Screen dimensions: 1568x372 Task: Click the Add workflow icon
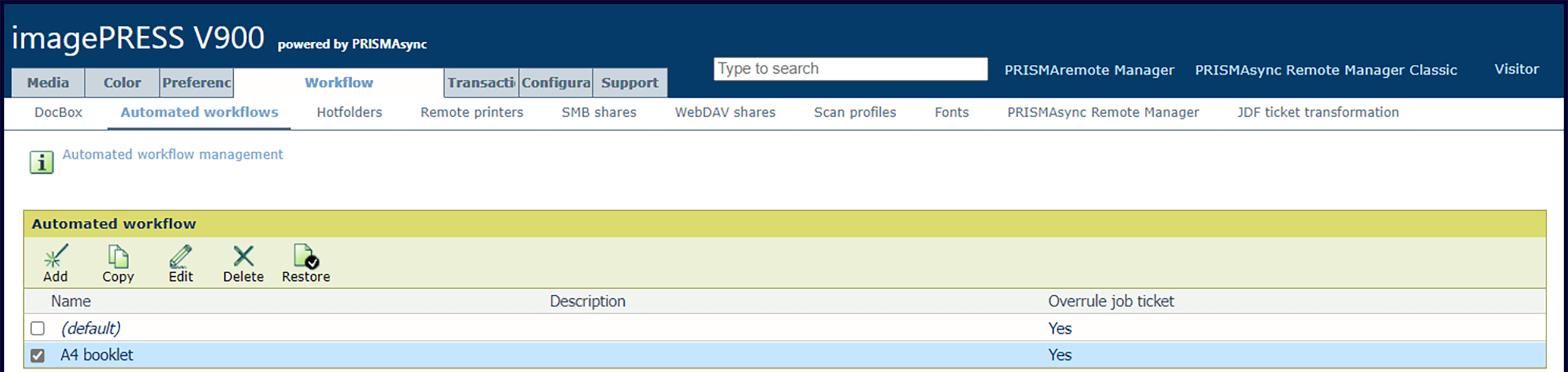pos(55,257)
